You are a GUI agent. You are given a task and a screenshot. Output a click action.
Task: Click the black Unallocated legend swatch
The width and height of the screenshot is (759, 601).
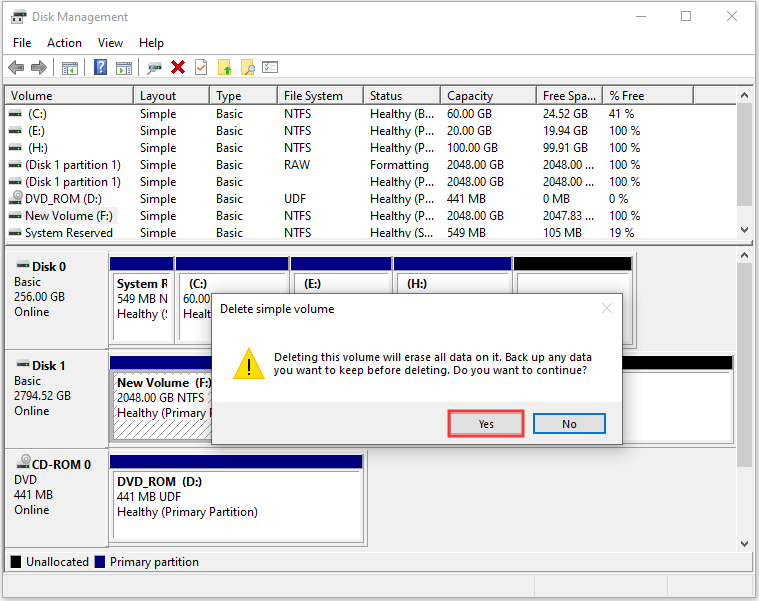16,562
